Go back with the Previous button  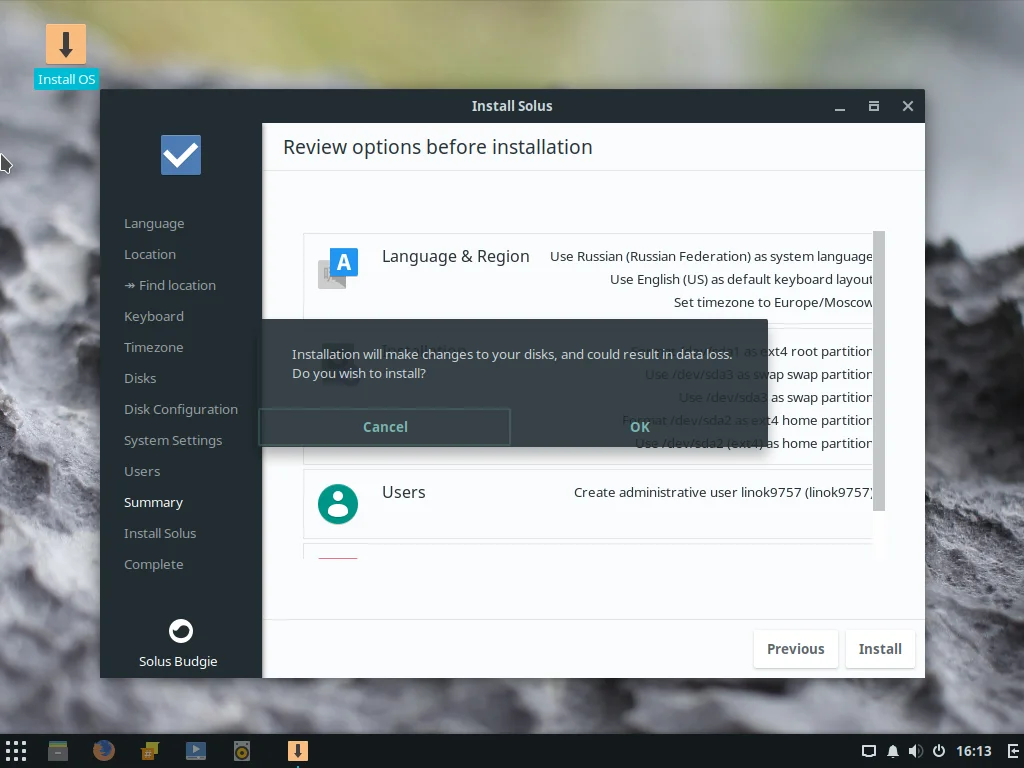(795, 649)
